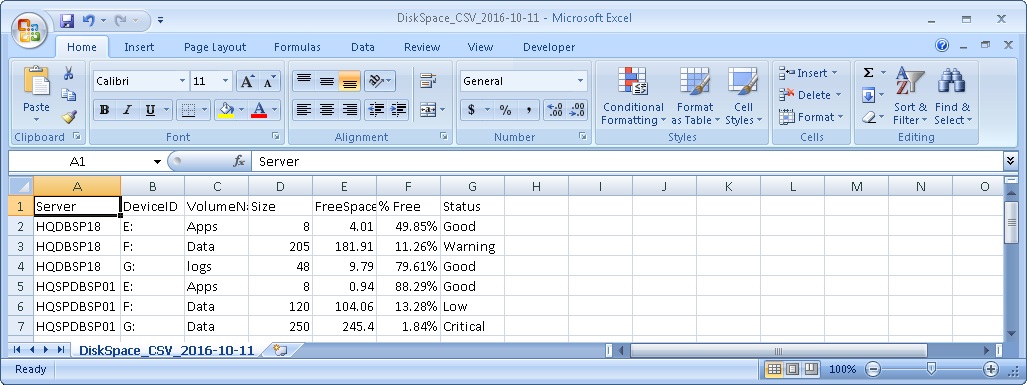This screenshot has width=1027, height=385.
Task: Decrease decimal places
Action: (x=577, y=109)
